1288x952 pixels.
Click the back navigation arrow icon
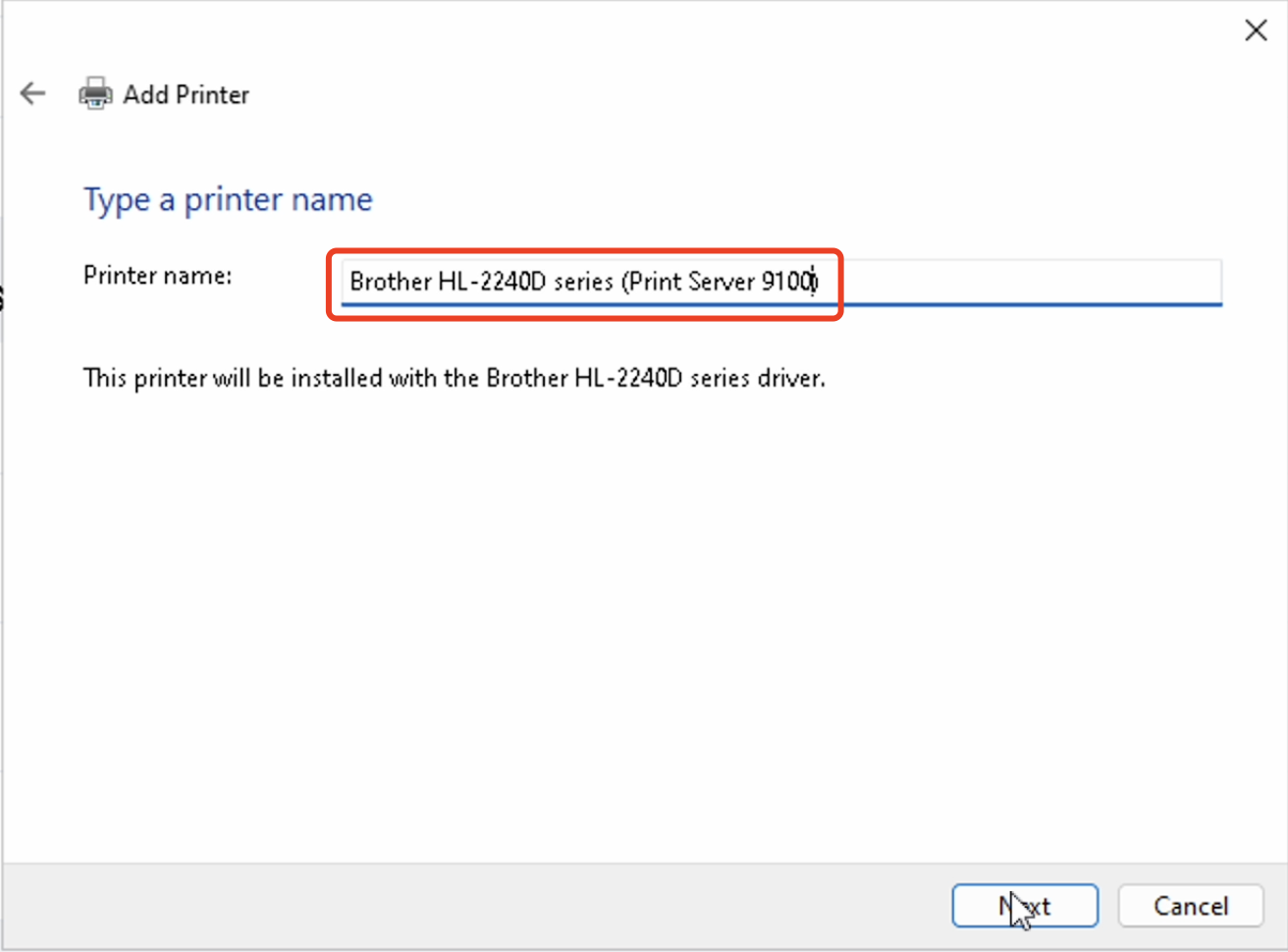[32, 93]
